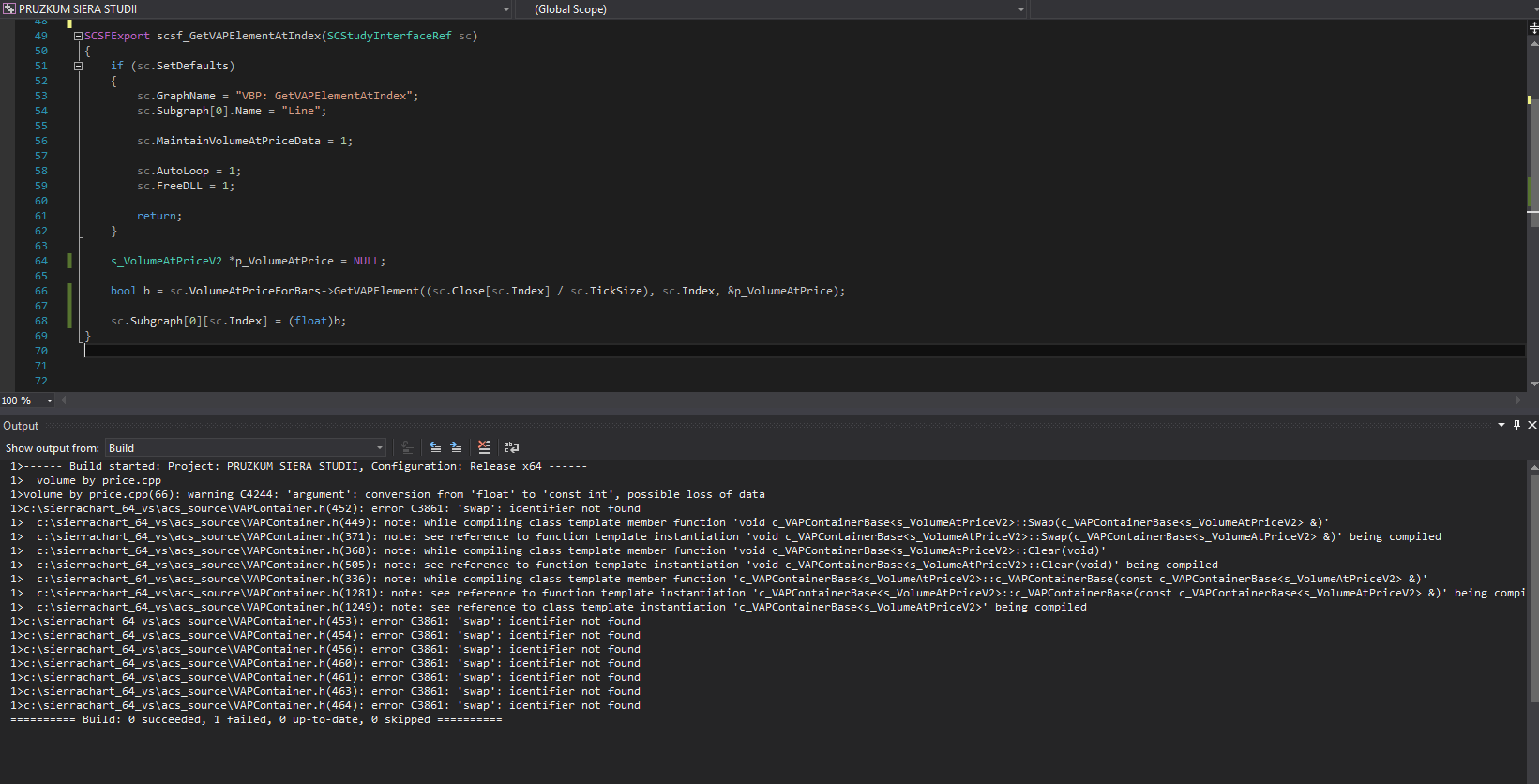Open the Output window position menu arrow

pyautogui.click(x=1501, y=425)
